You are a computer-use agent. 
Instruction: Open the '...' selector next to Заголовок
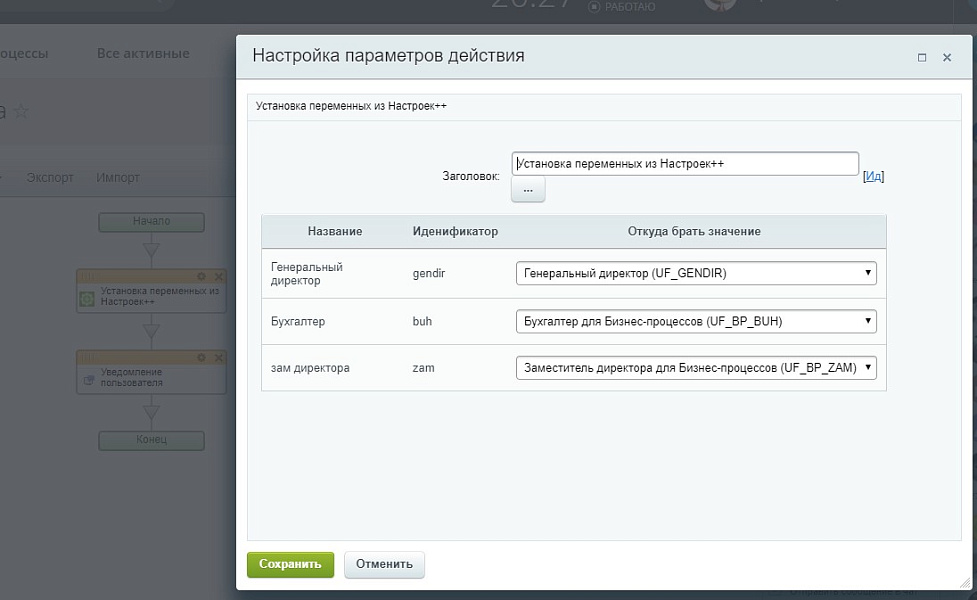pyautogui.click(x=527, y=188)
